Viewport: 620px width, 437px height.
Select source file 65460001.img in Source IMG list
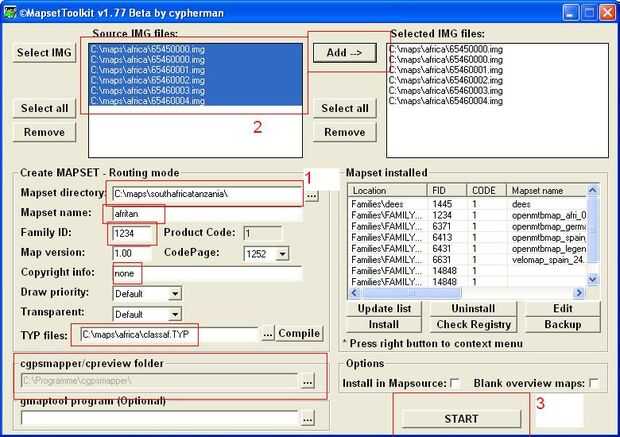[x=195, y=70]
